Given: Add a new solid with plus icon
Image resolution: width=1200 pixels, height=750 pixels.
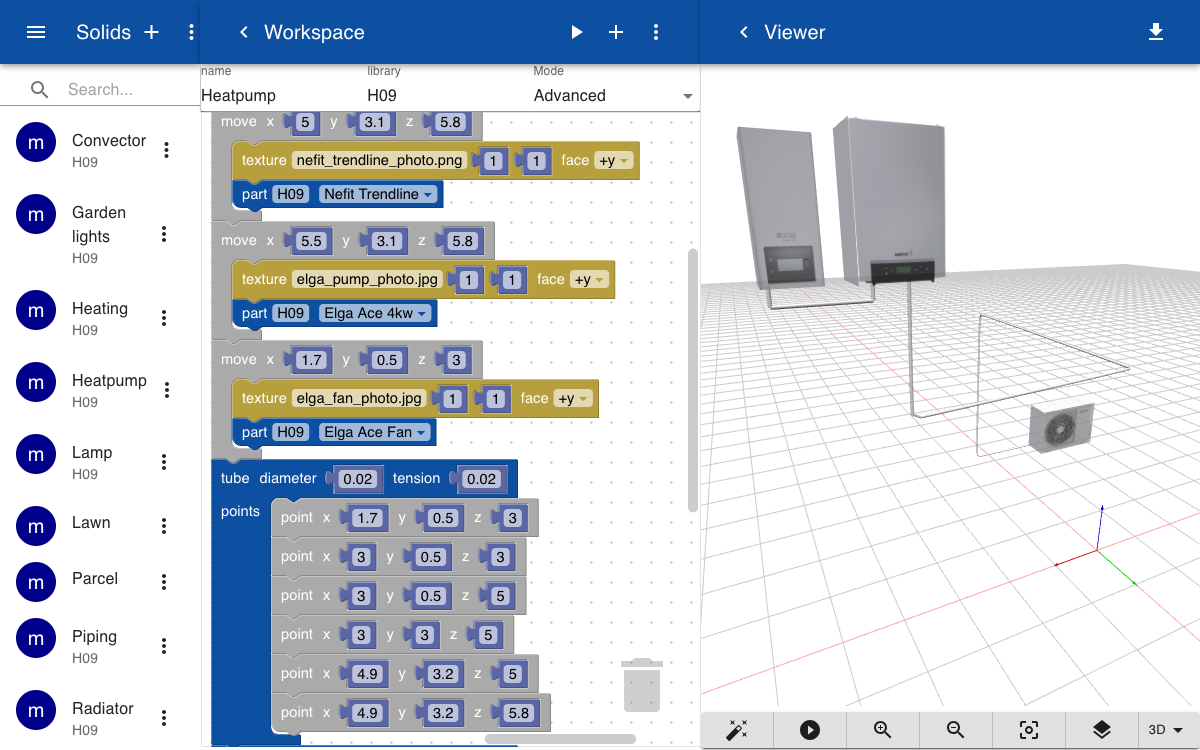Looking at the screenshot, I should pos(152,32).
